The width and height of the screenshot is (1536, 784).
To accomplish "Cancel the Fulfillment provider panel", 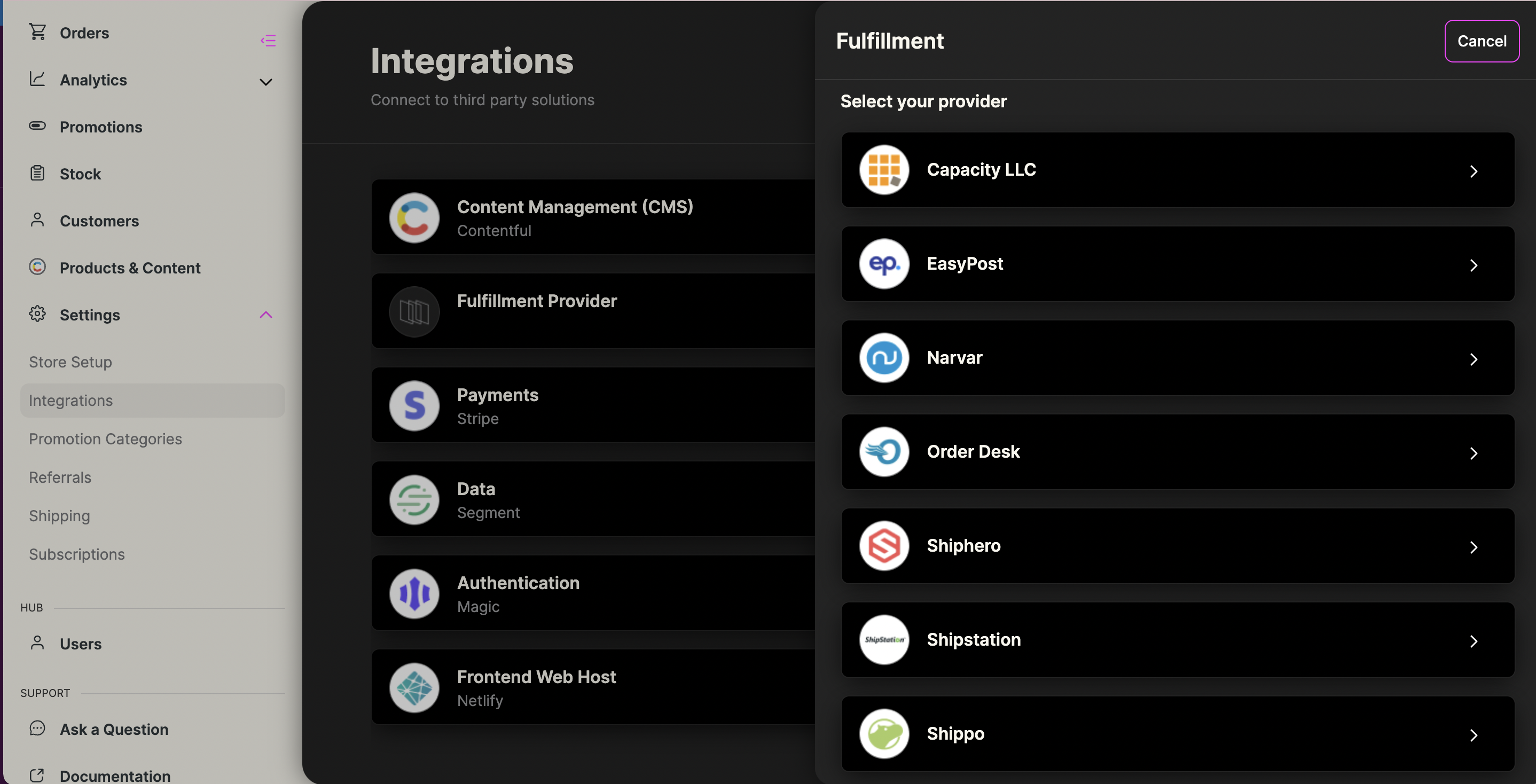I will tap(1482, 41).
